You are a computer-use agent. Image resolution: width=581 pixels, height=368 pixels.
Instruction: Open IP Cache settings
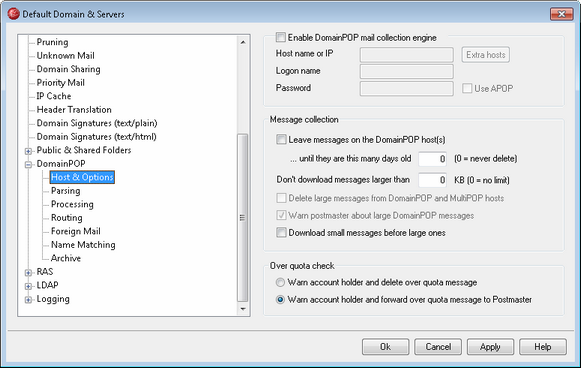click(x=54, y=96)
